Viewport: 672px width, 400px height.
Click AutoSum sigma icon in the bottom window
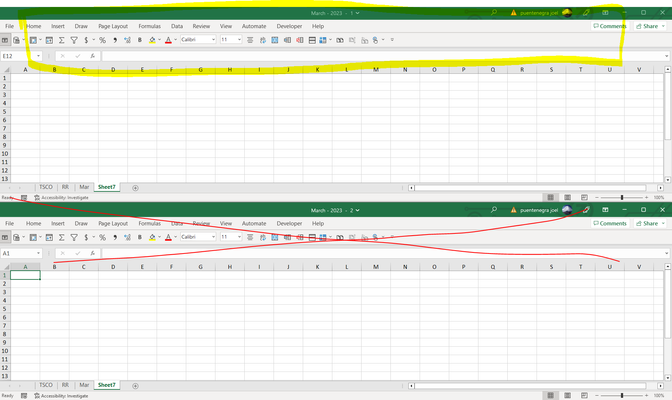pos(62,237)
